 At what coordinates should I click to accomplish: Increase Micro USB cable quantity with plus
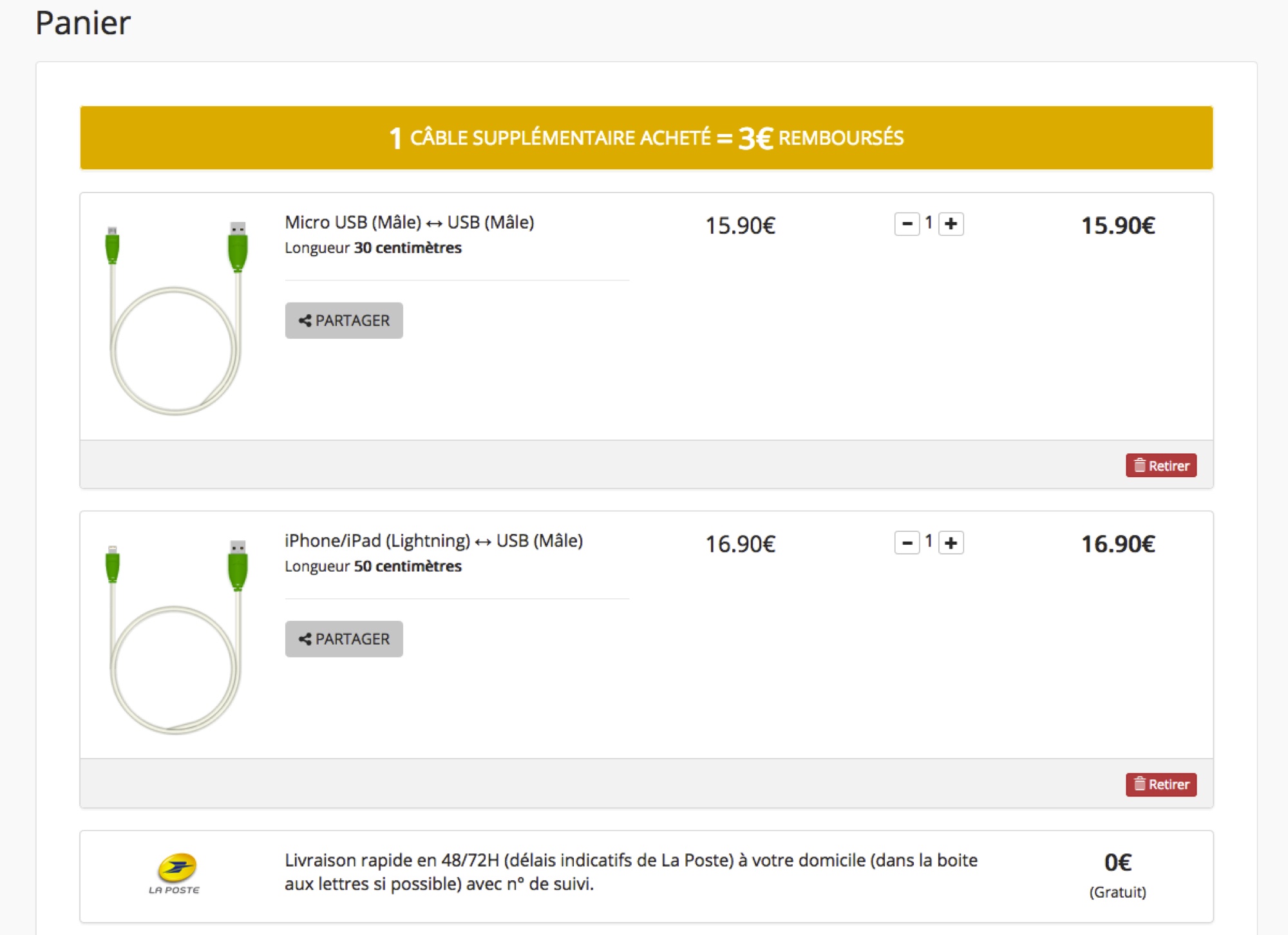[951, 224]
